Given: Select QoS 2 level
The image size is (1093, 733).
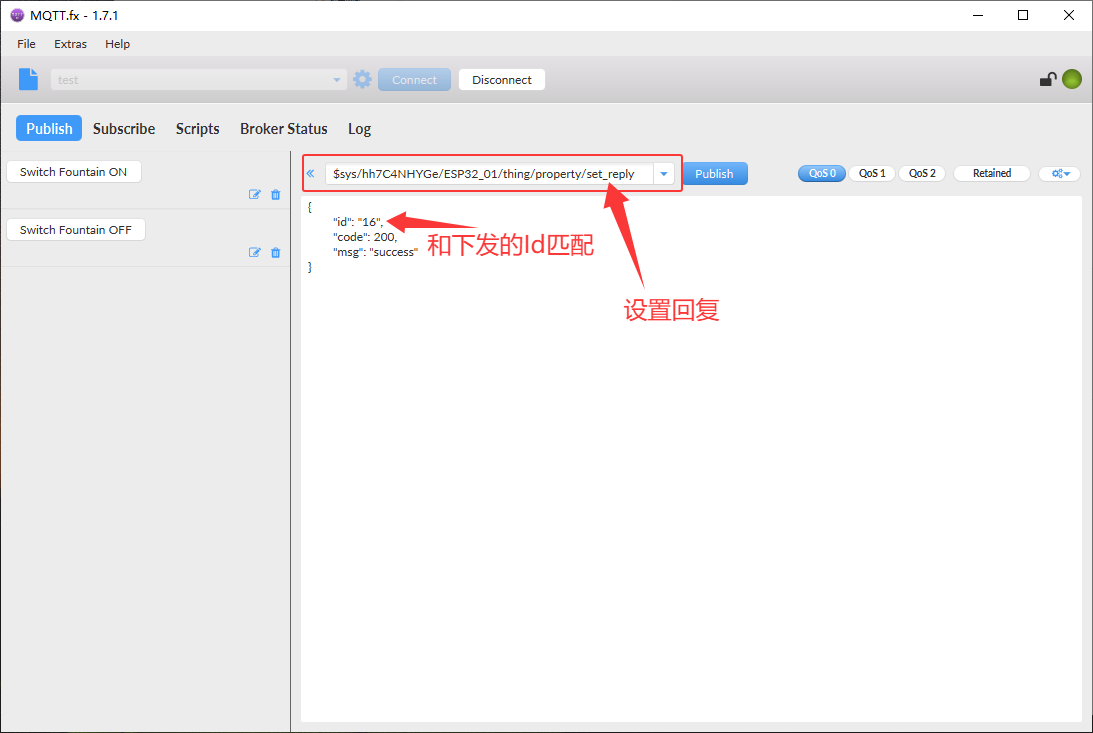Looking at the screenshot, I should pos(922,173).
